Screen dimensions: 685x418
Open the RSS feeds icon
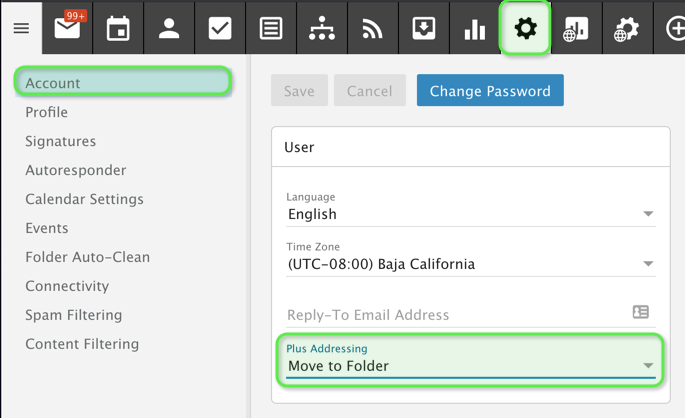(x=372, y=28)
